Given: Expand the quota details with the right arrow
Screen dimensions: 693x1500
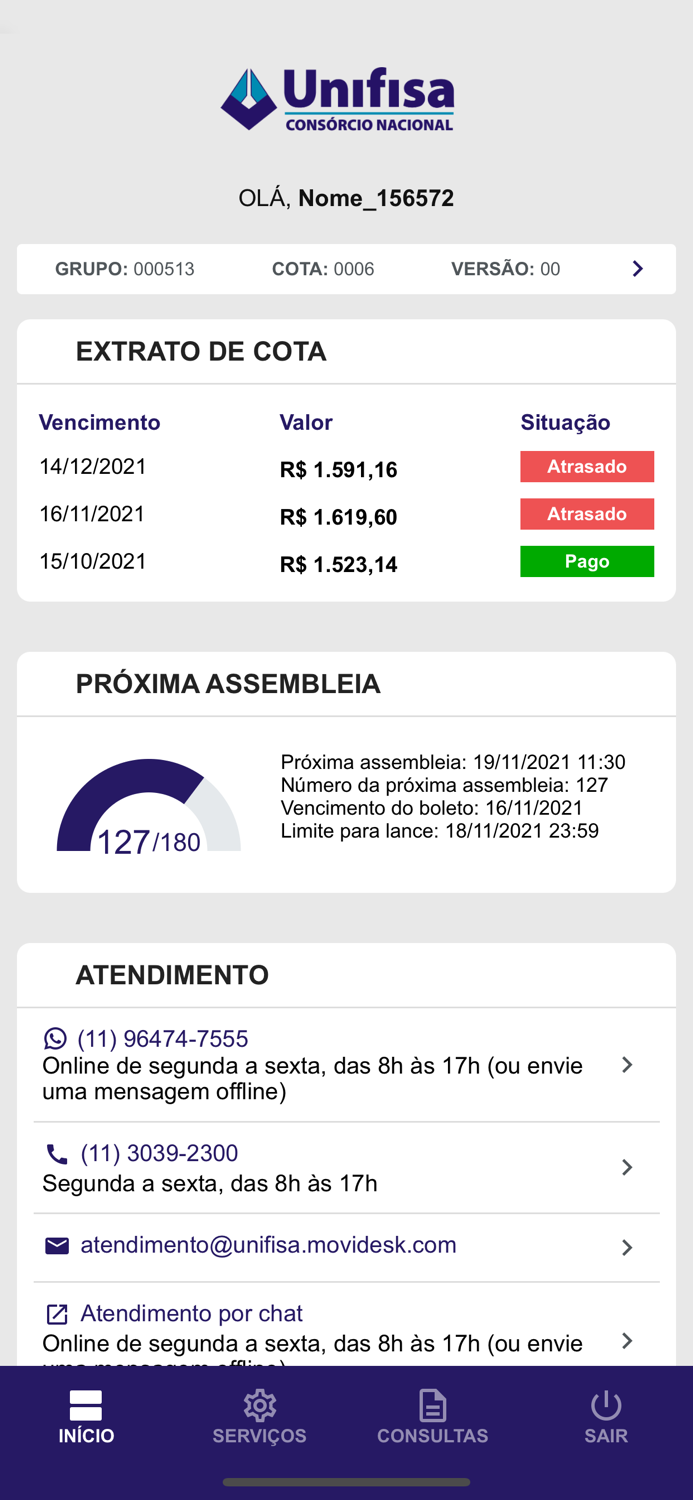Looking at the screenshot, I should pyautogui.click(x=637, y=268).
